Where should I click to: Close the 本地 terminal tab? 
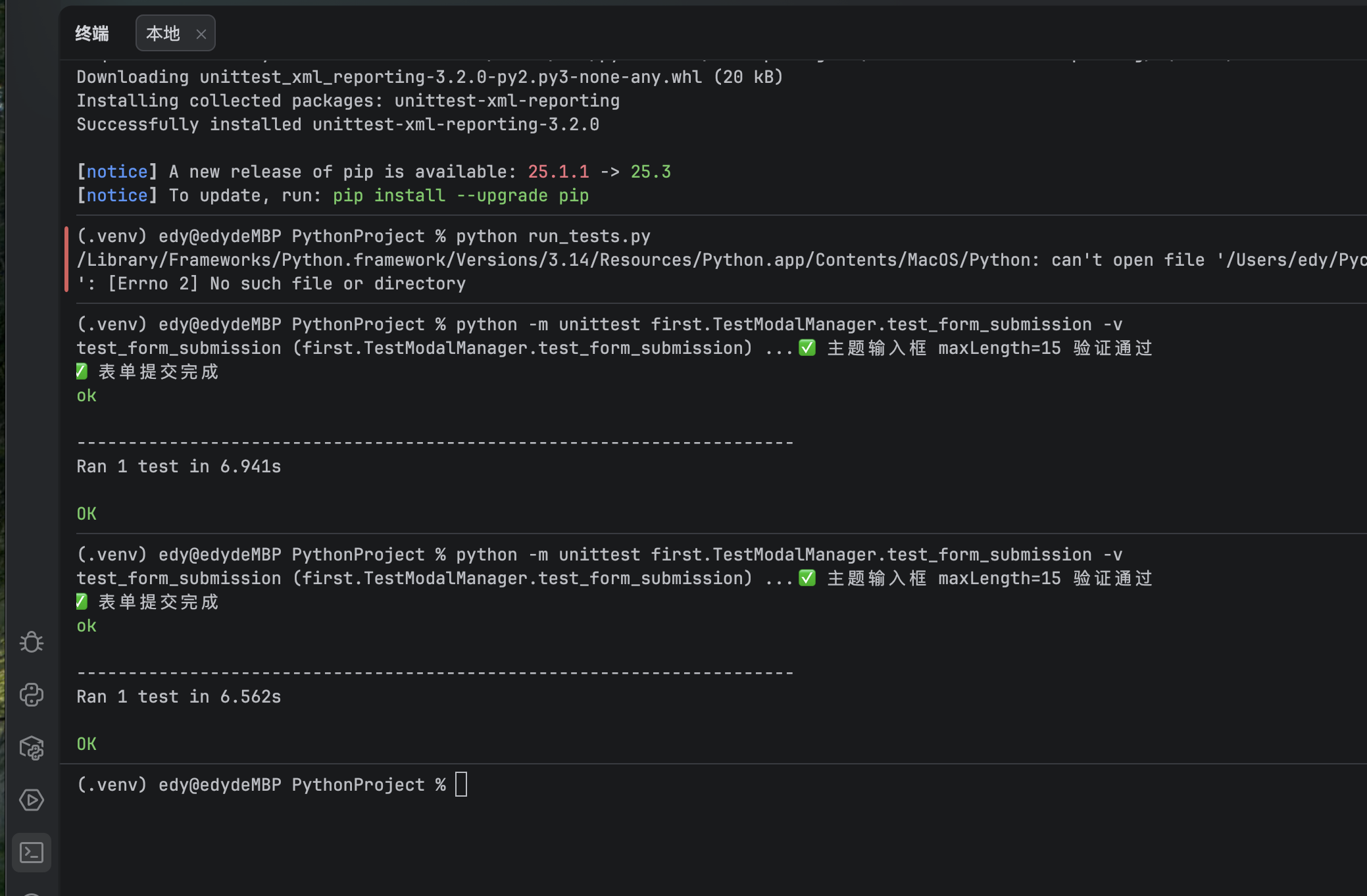point(201,34)
